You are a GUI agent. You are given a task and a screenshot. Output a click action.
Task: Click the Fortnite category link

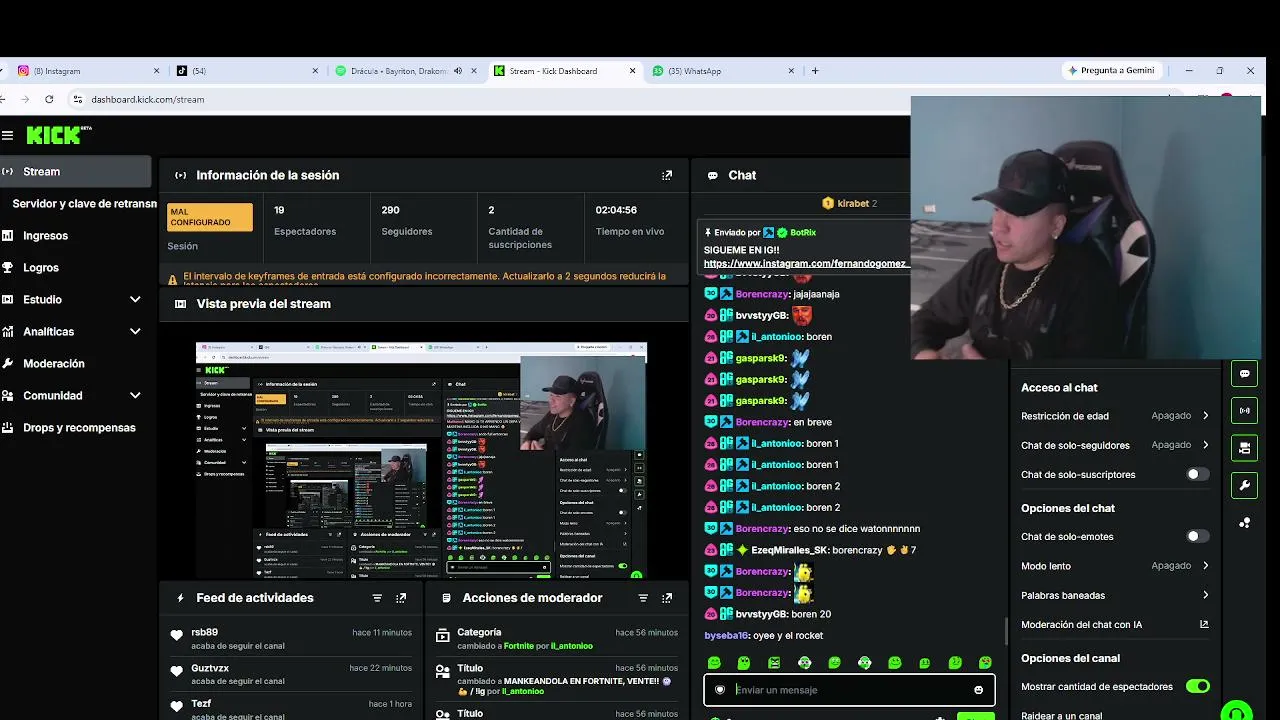click(x=519, y=646)
